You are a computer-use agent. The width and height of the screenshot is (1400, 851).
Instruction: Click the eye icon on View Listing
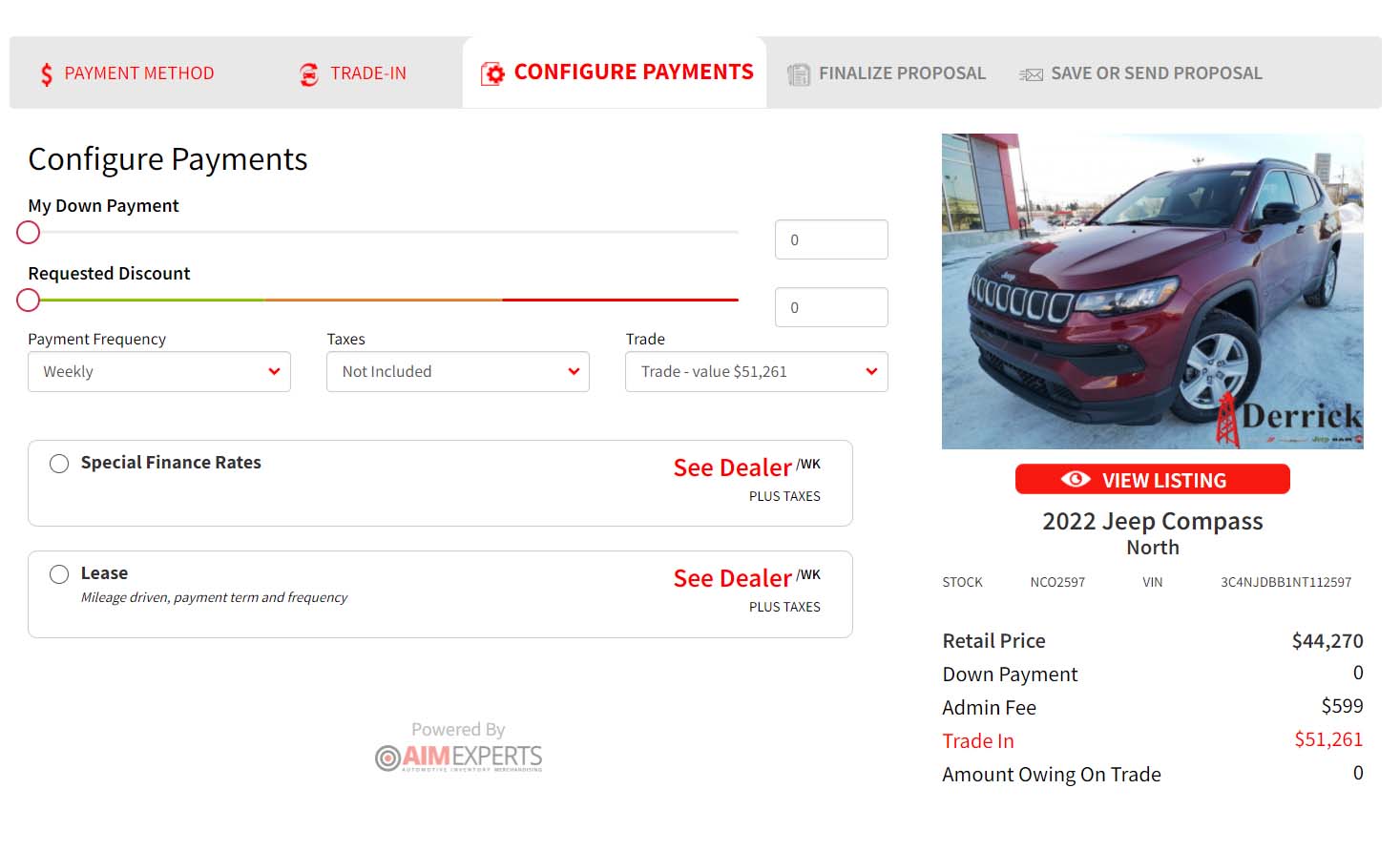(x=1076, y=480)
